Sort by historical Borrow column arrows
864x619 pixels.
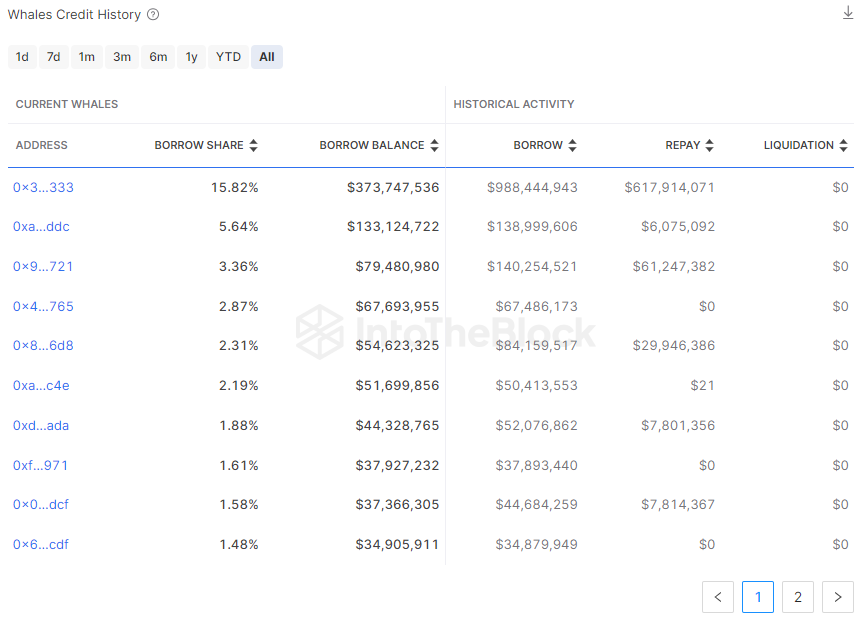[x=572, y=146]
